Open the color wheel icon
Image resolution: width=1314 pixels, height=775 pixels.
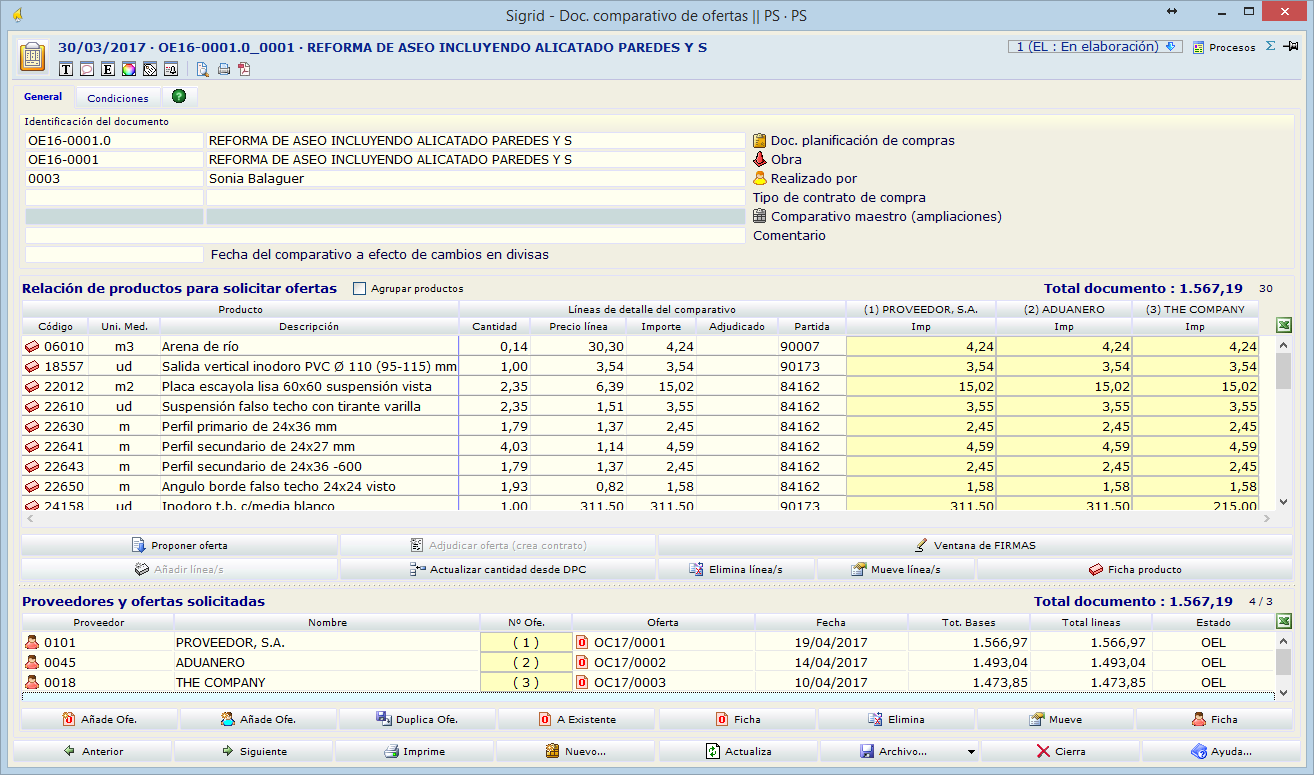pyautogui.click(x=128, y=69)
